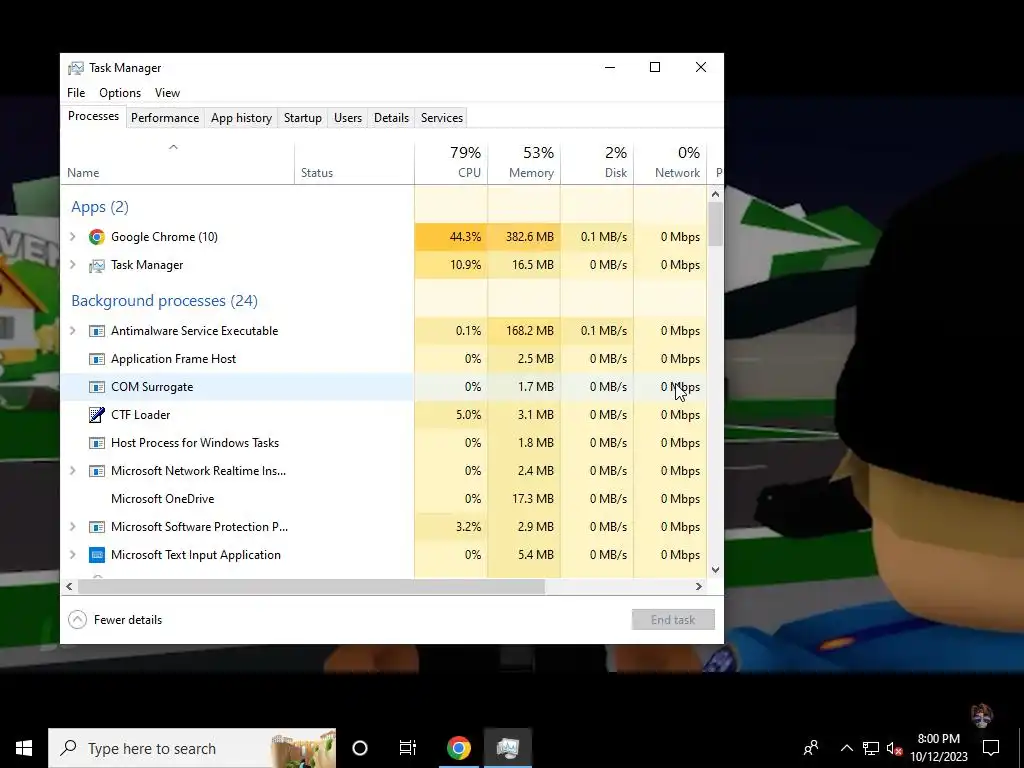Screen dimensions: 1024x768
Task: Sort by the Memory column header
Action: tap(524, 163)
